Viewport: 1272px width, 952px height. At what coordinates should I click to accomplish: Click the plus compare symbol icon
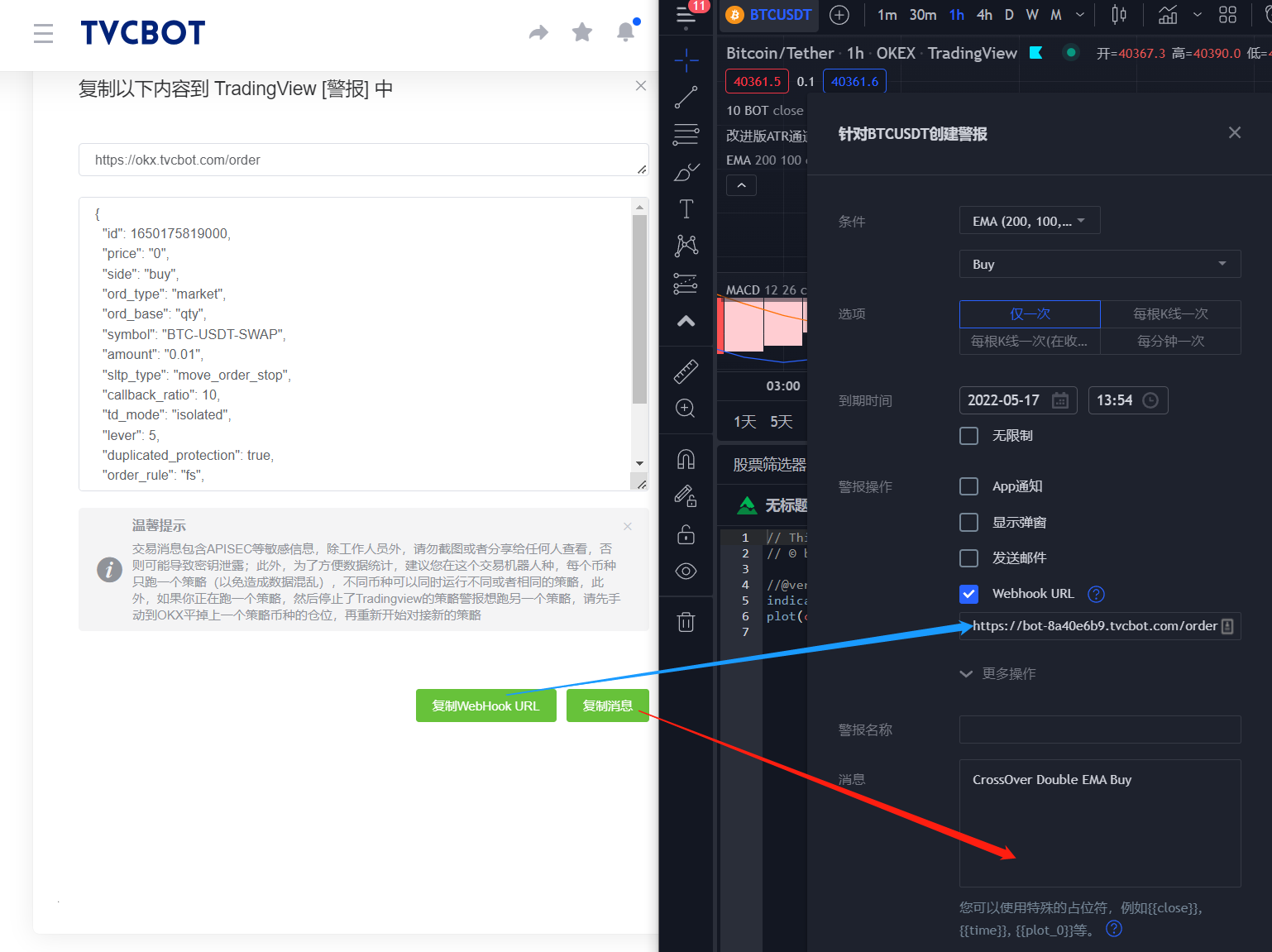pos(839,15)
